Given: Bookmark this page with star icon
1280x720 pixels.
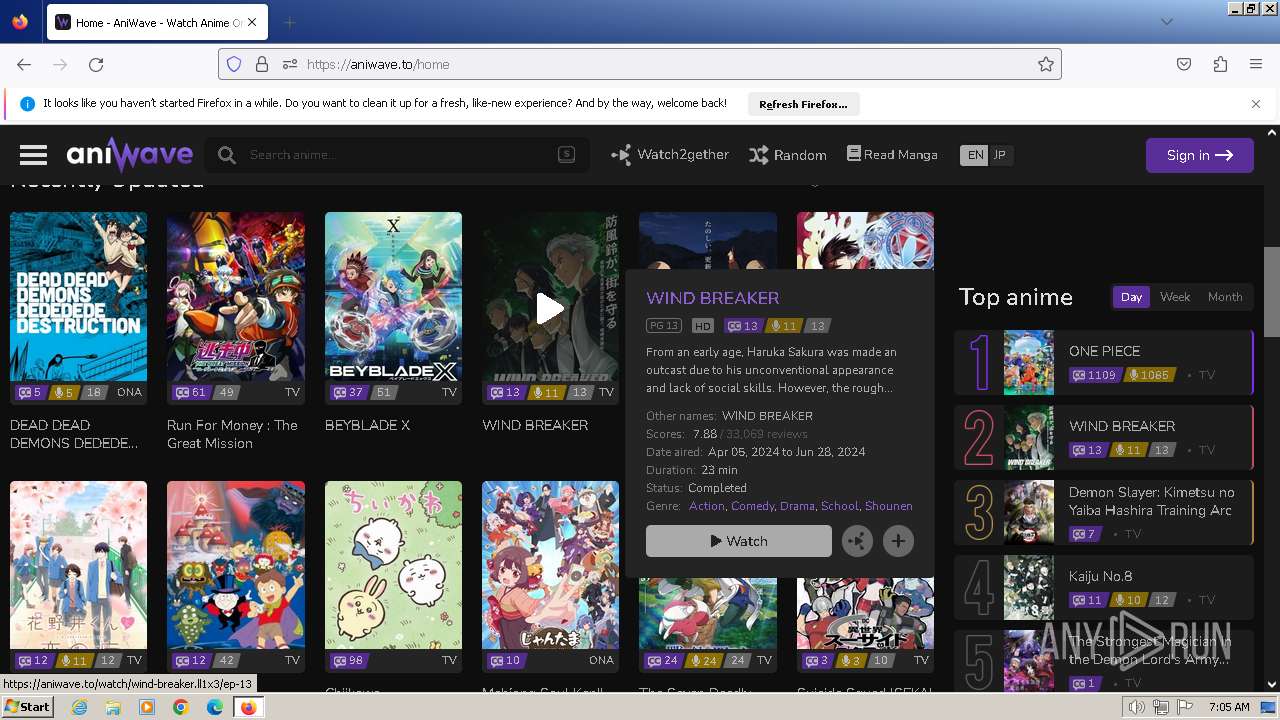Looking at the screenshot, I should pyautogui.click(x=1046, y=64).
